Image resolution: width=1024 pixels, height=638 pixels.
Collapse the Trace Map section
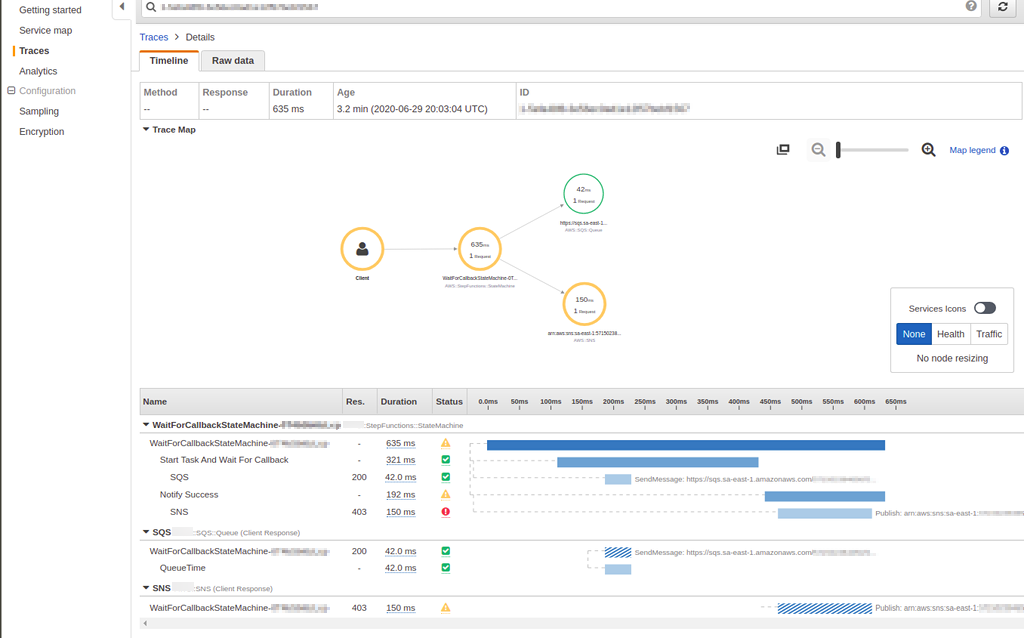click(x=146, y=130)
